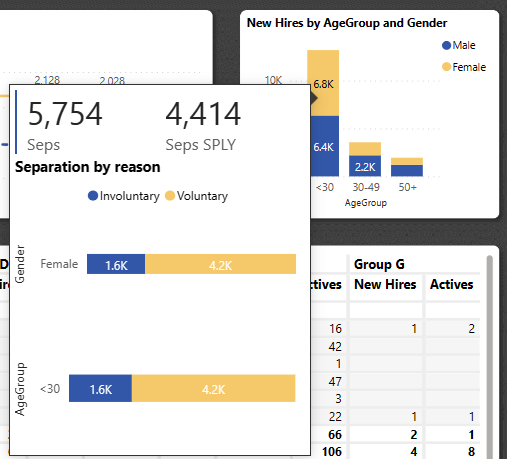The height and width of the screenshot is (459, 507).
Task: Click the Female legend color dot
Action: (x=446, y=67)
